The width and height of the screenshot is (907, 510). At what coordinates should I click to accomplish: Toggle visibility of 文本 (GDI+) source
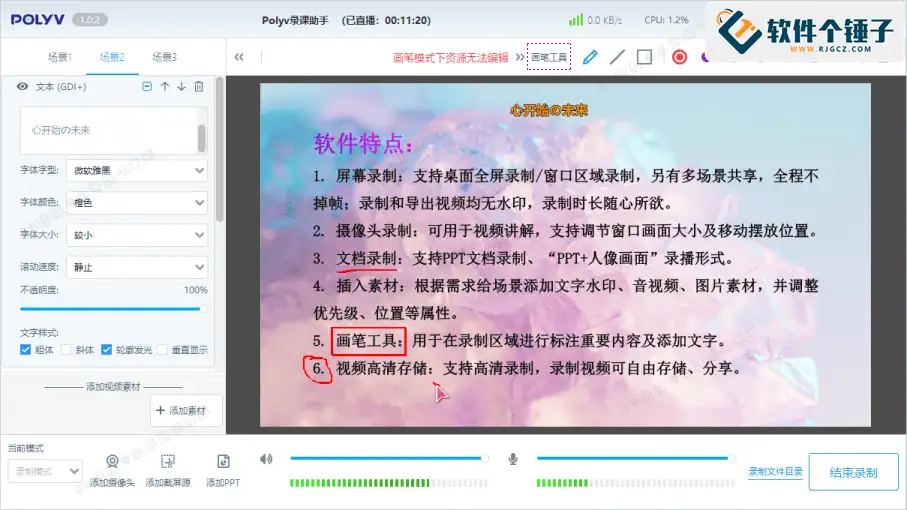click(x=22, y=86)
